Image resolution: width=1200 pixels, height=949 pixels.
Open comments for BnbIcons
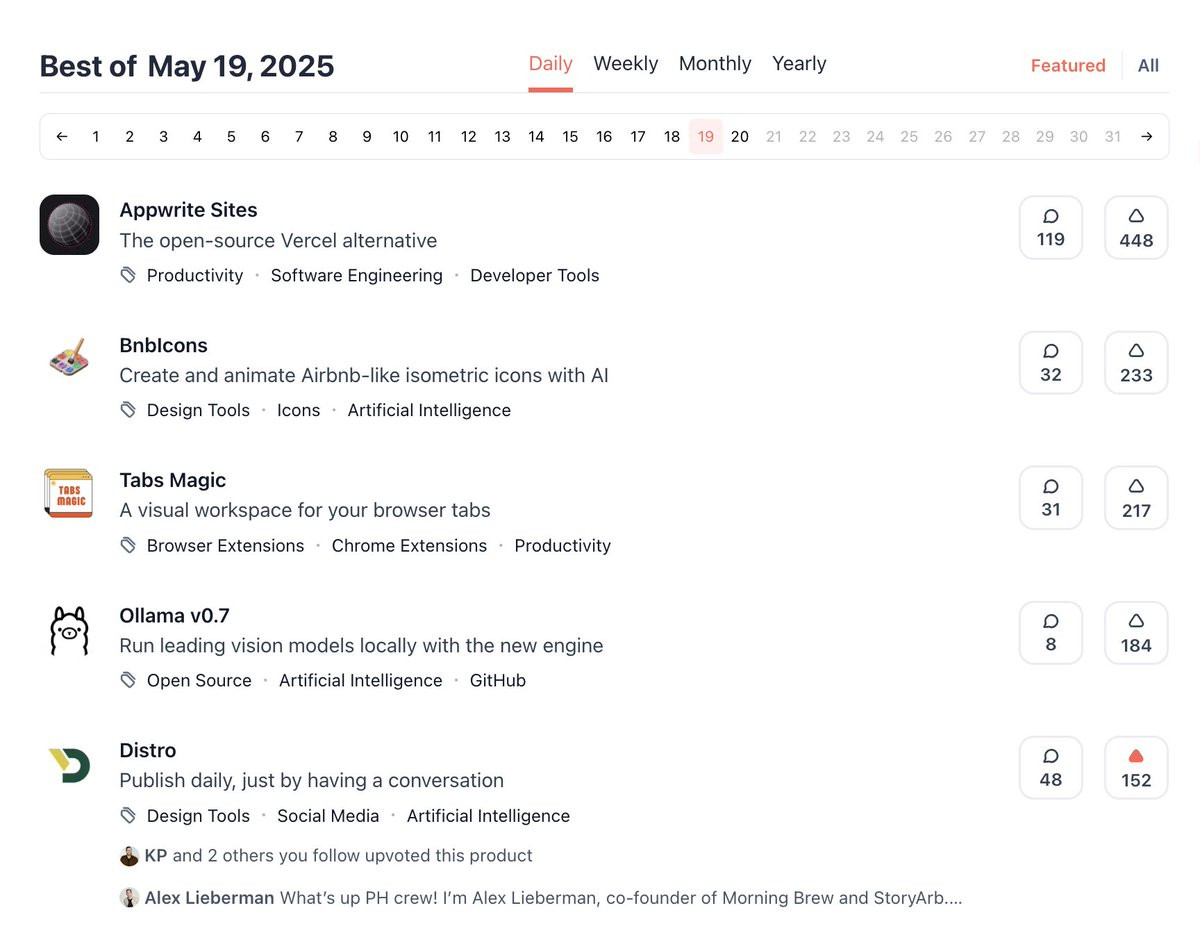click(1051, 363)
